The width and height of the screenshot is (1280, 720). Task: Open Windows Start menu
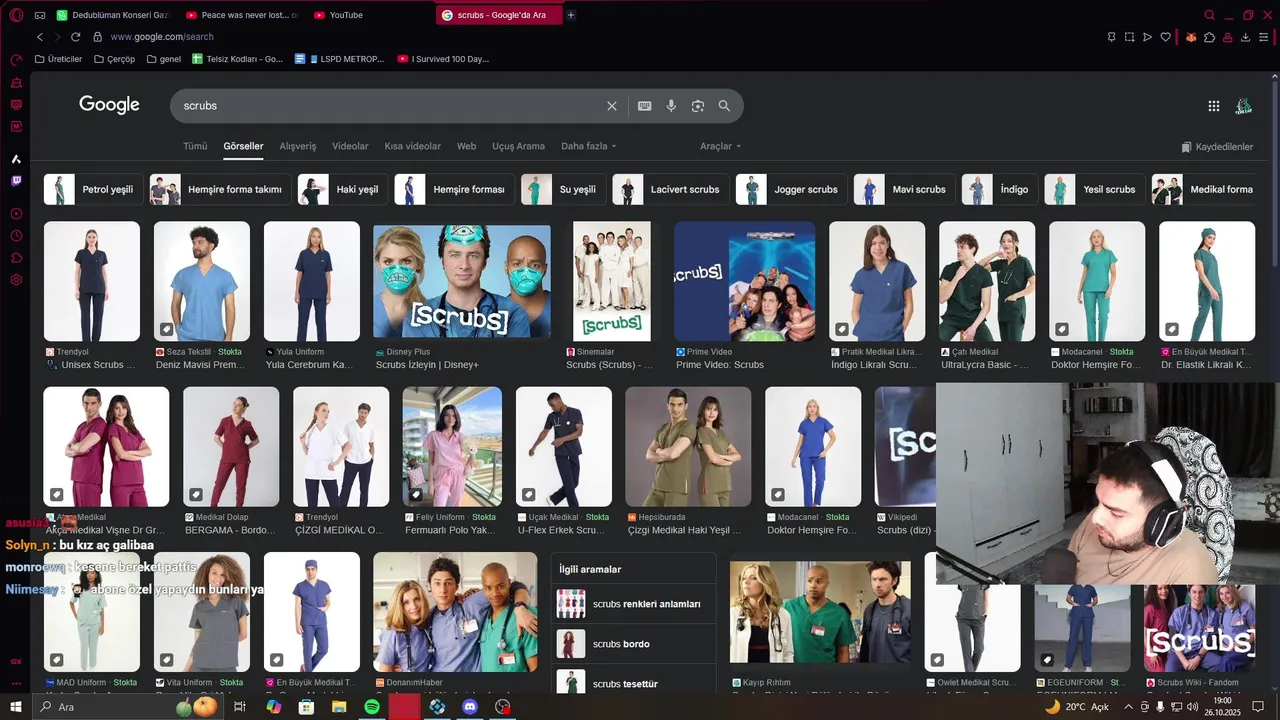16,707
